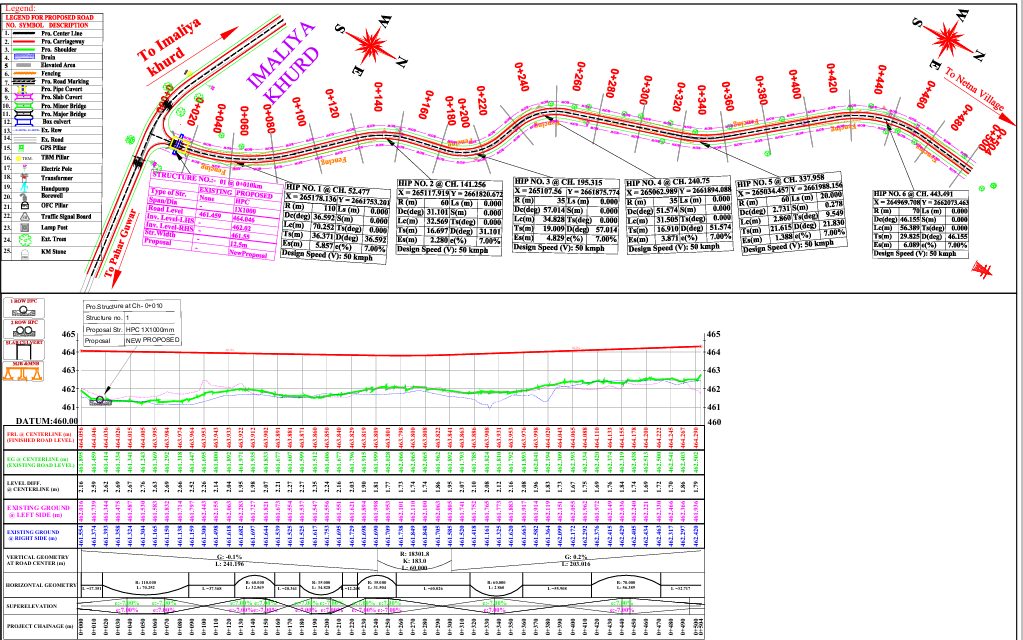
Task: Click the 'Pro.Structure at Ch- 0+010' callout title
Action: [124, 306]
